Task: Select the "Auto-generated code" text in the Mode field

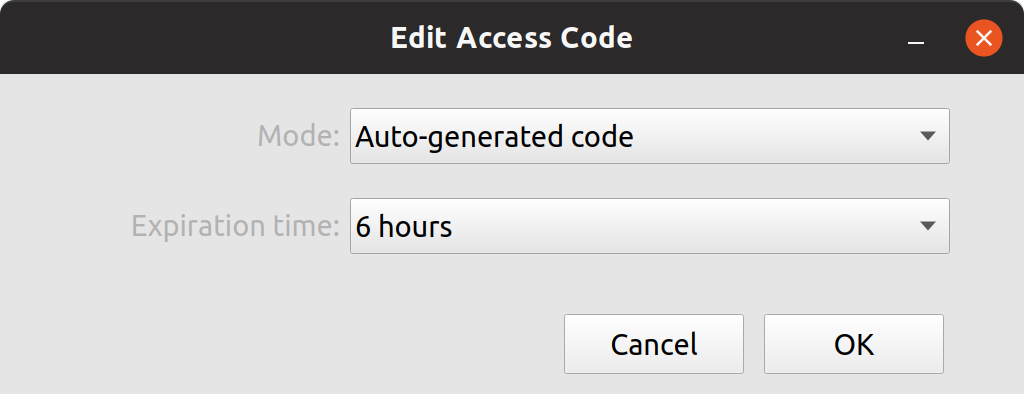Action: [494, 137]
